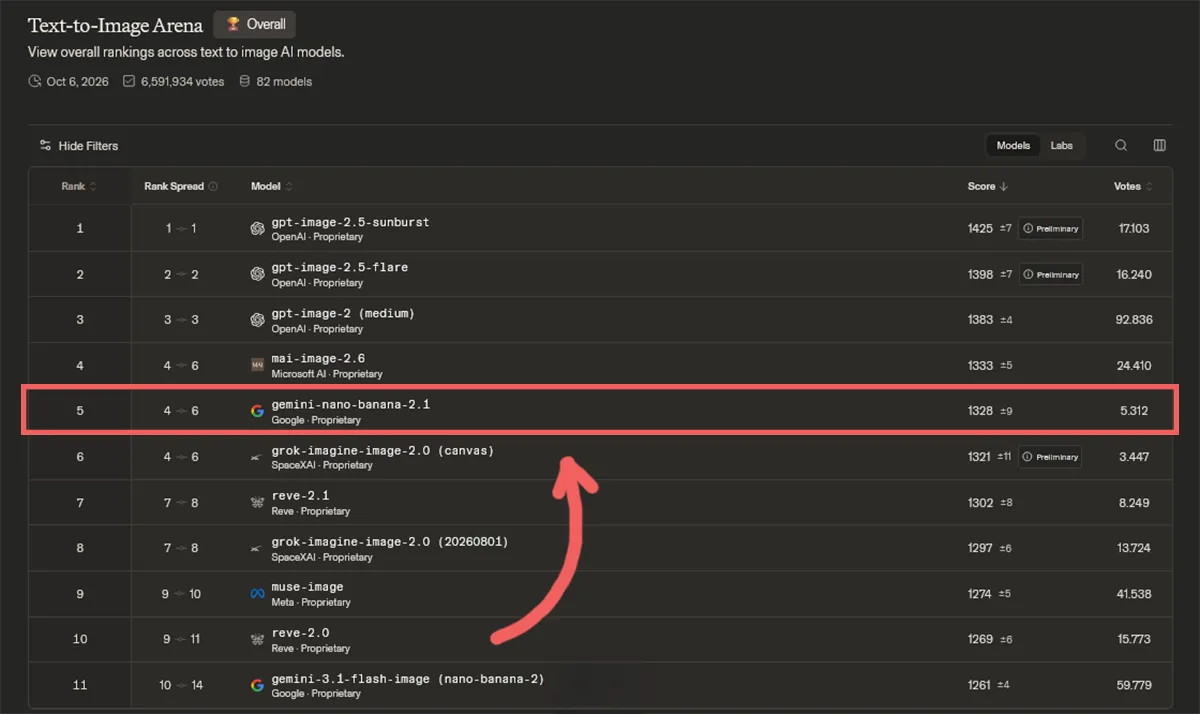1200x714 pixels.
Task: Sort the table by Votes column
Action: click(1133, 187)
